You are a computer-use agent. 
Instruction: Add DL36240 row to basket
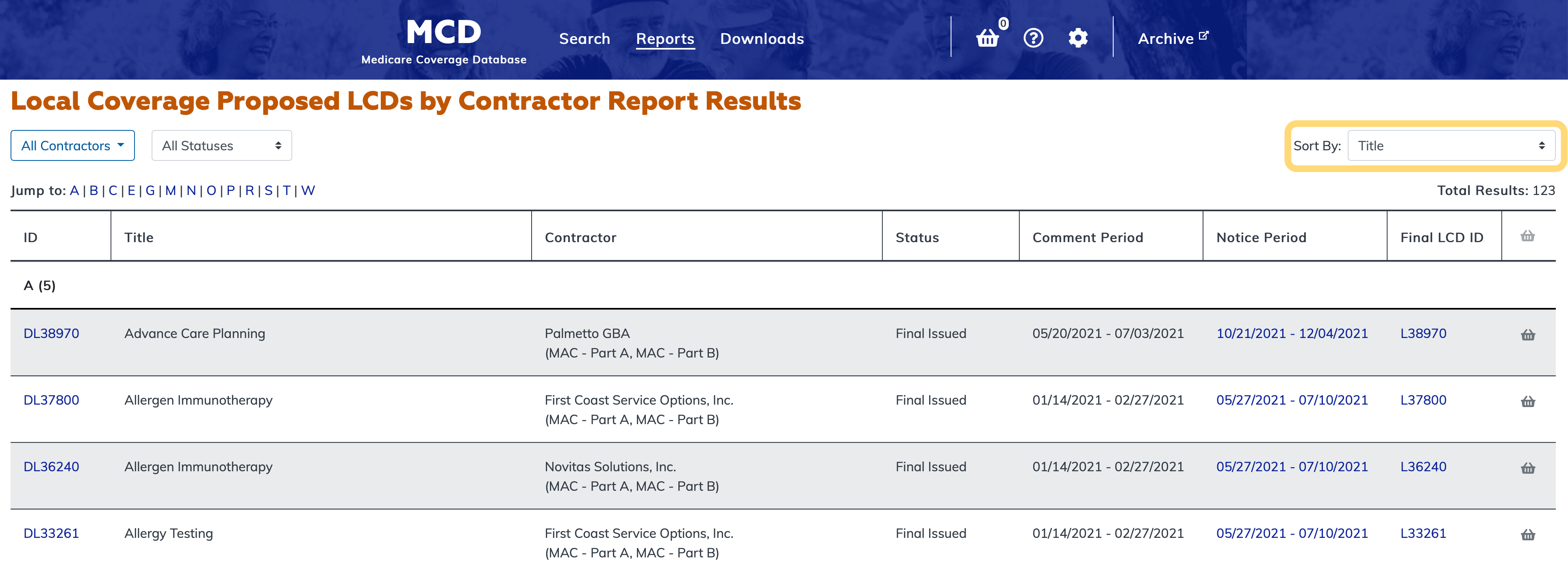tap(1527, 468)
